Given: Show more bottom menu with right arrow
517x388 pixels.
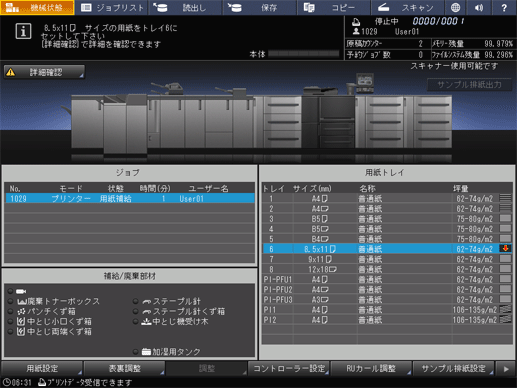Looking at the screenshot, I should (x=506, y=369).
